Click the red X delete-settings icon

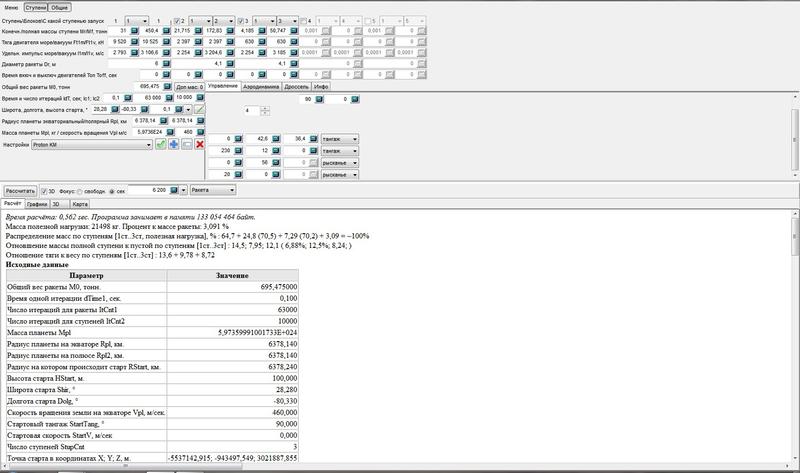[200, 144]
